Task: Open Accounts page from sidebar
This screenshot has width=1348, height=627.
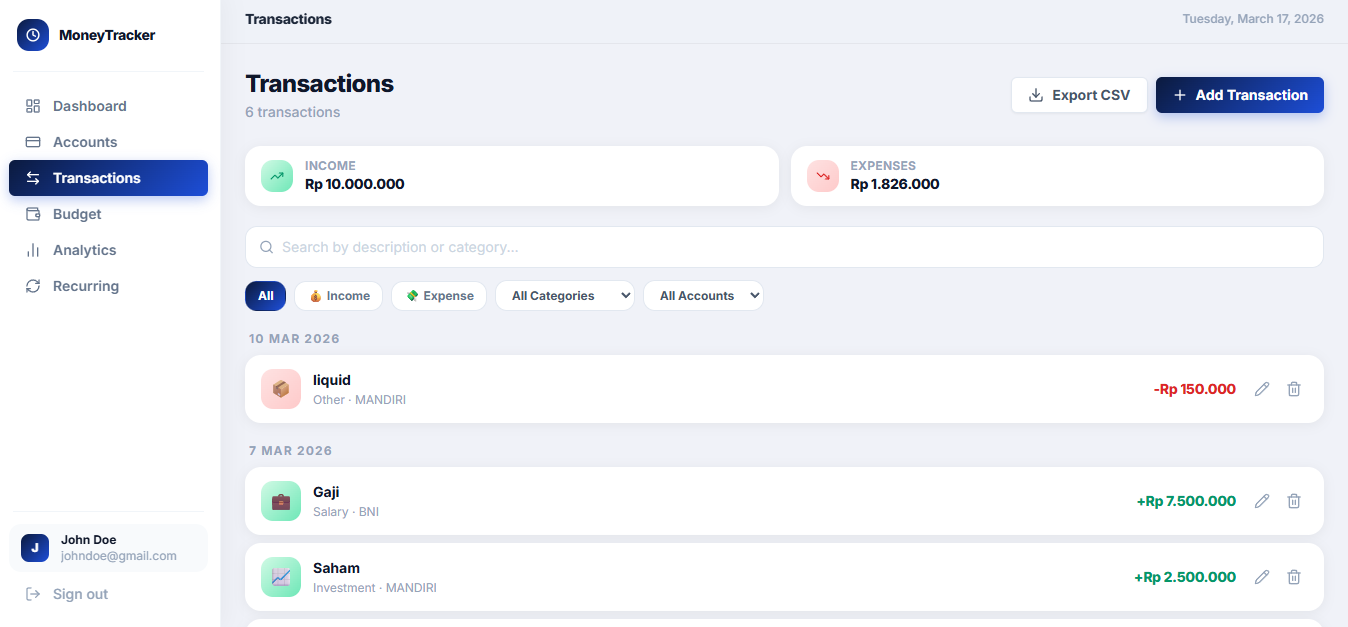Action: pos(108,142)
